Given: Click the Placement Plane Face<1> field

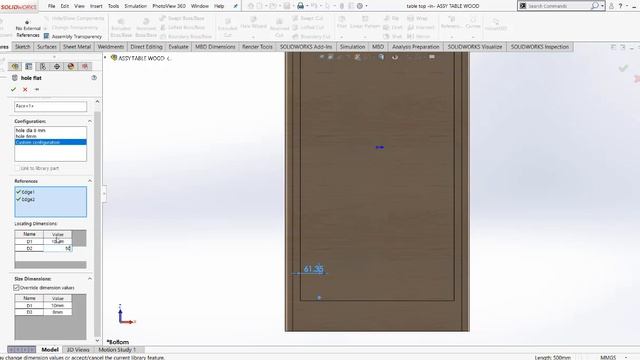Looking at the screenshot, I should pyautogui.click(x=51, y=106).
